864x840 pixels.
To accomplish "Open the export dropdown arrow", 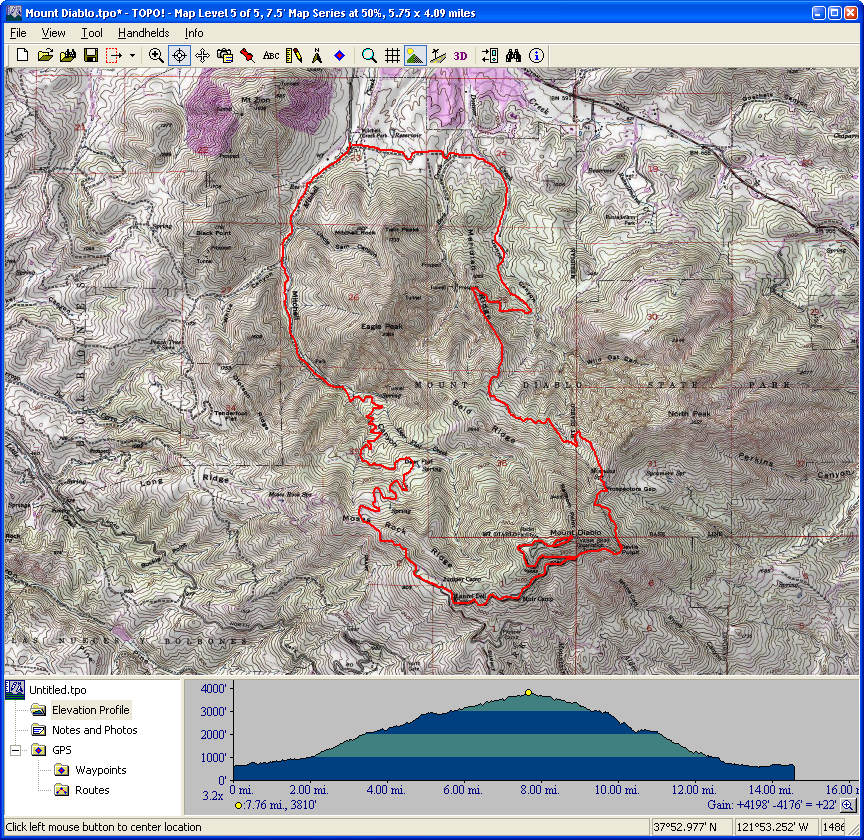I will coord(132,56).
